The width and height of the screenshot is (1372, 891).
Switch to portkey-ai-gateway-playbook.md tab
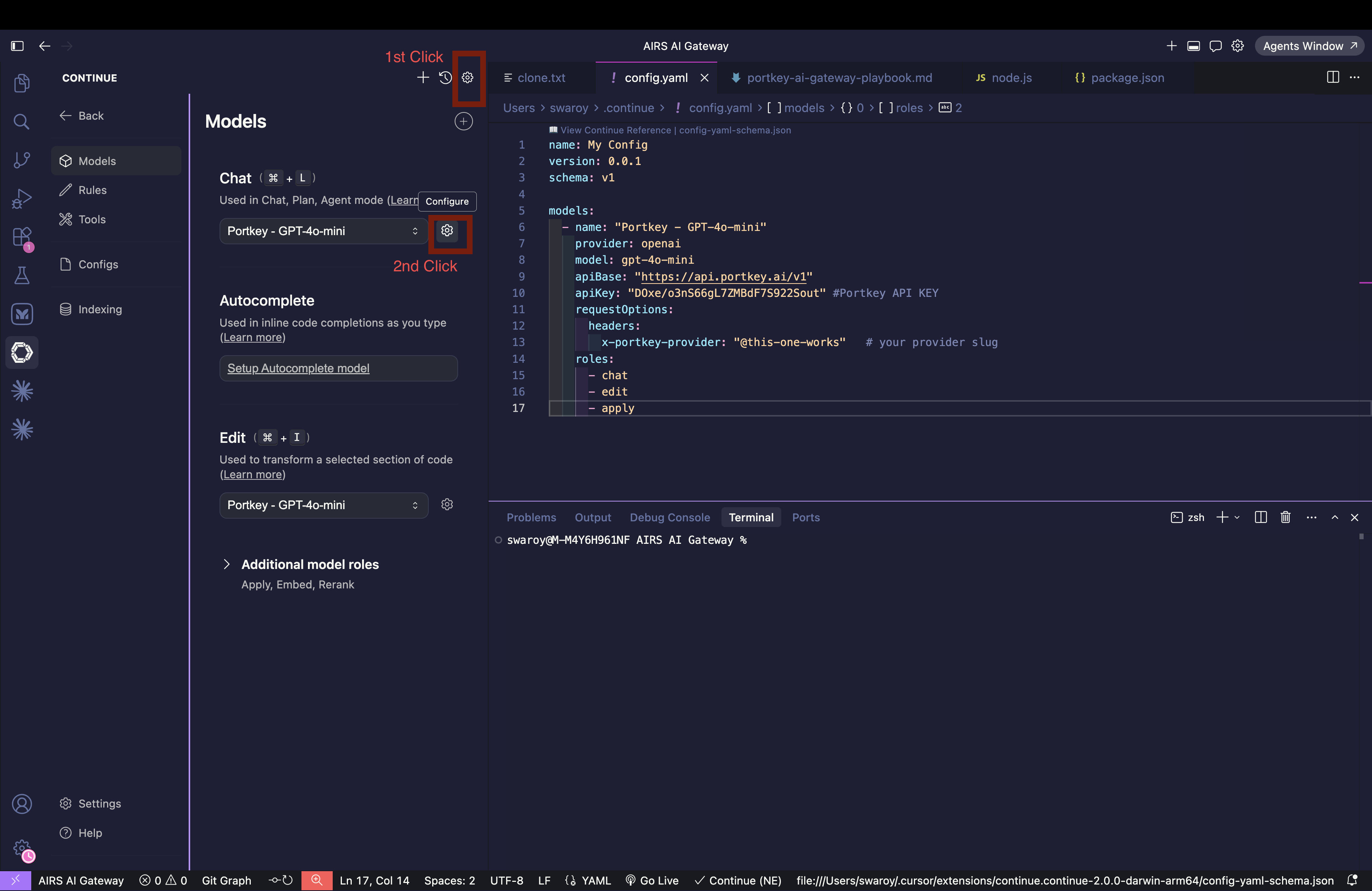point(839,77)
